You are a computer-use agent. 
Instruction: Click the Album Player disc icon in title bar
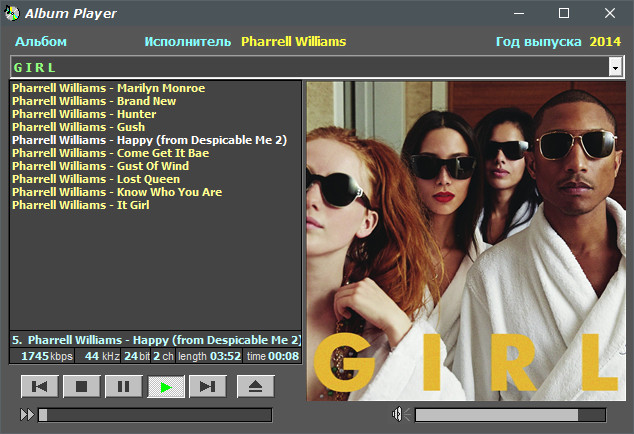[x=12, y=13]
